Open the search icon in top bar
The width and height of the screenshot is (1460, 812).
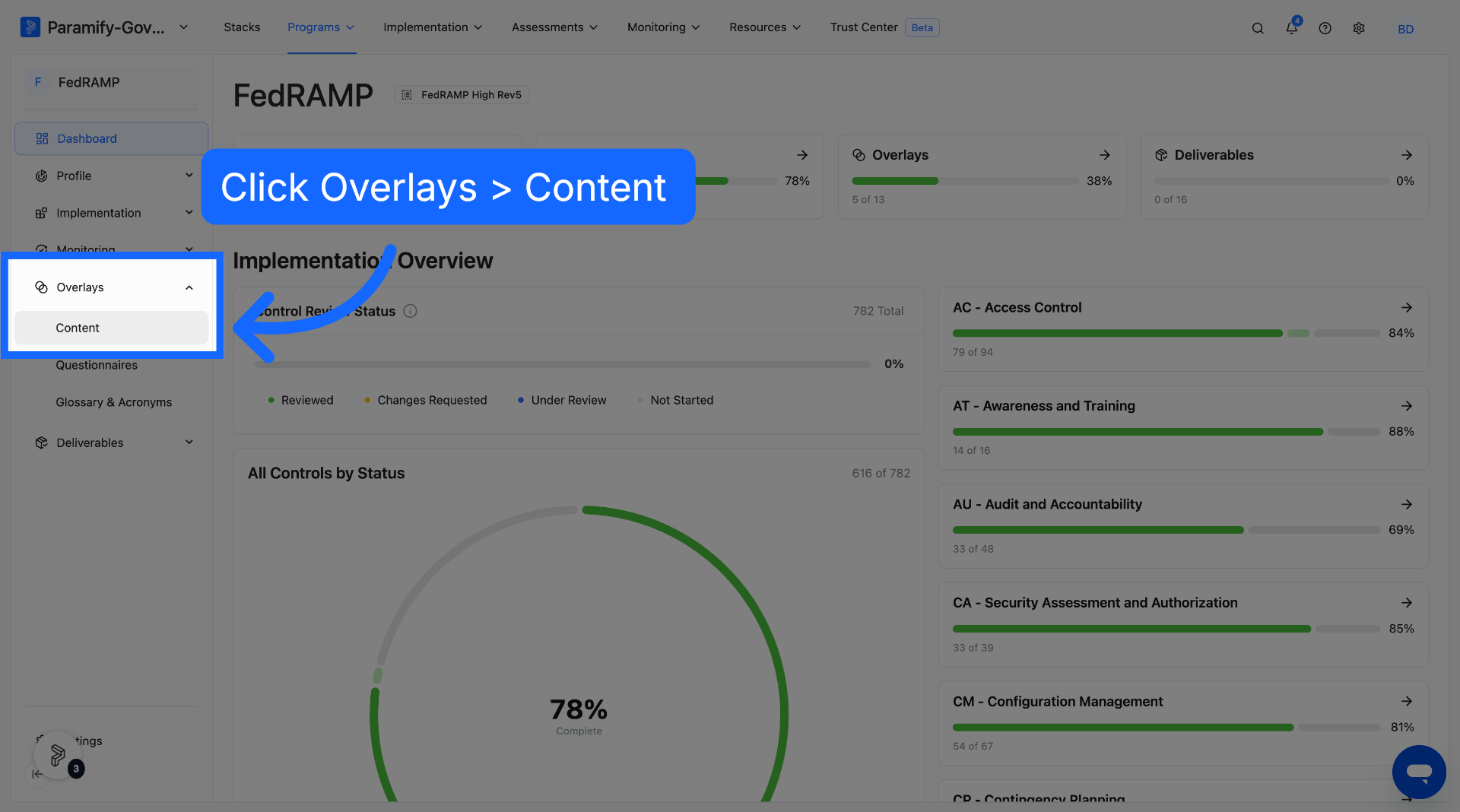coord(1258,28)
